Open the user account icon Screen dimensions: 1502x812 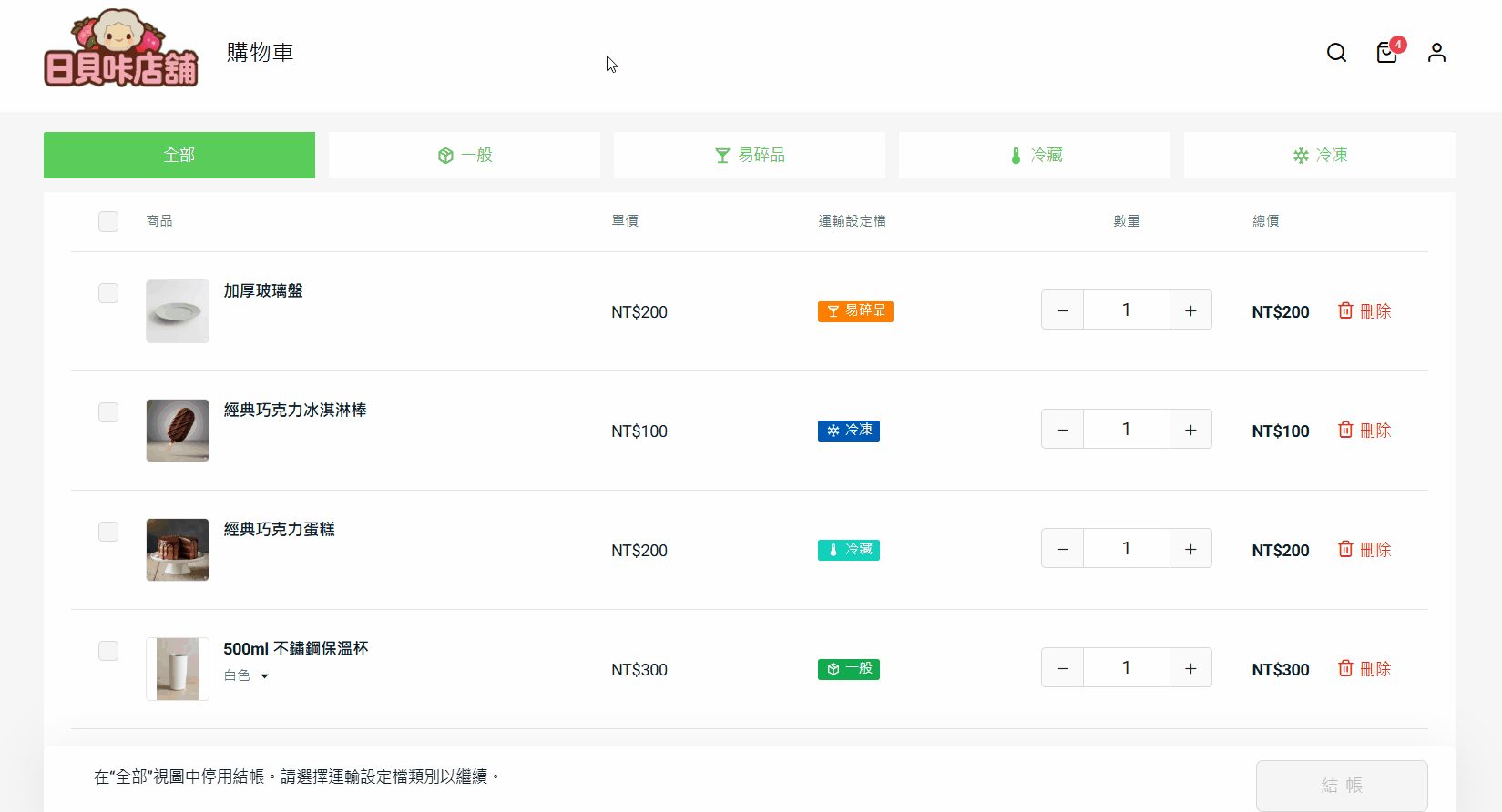(x=1436, y=53)
